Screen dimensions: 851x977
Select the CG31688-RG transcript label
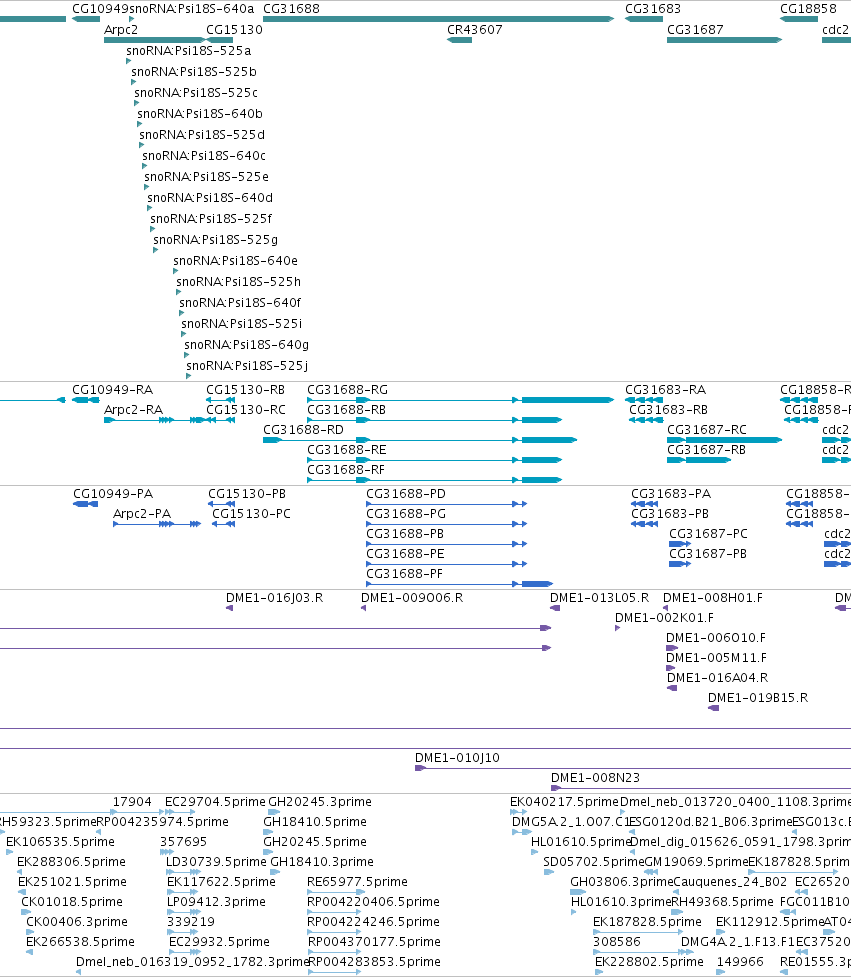[x=348, y=390]
